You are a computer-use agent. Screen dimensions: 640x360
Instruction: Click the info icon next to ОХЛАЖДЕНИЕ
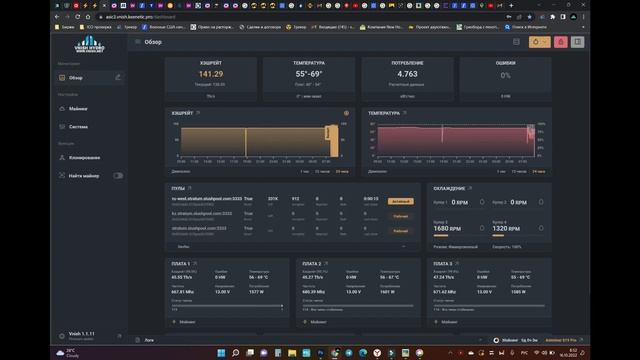(x=470, y=188)
